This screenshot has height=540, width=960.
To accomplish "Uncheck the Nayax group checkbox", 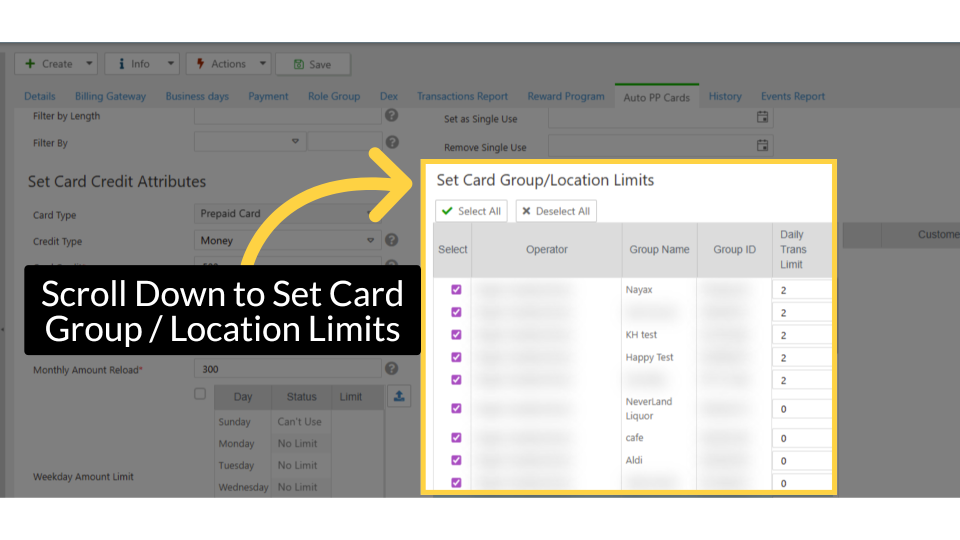I will 457,289.
